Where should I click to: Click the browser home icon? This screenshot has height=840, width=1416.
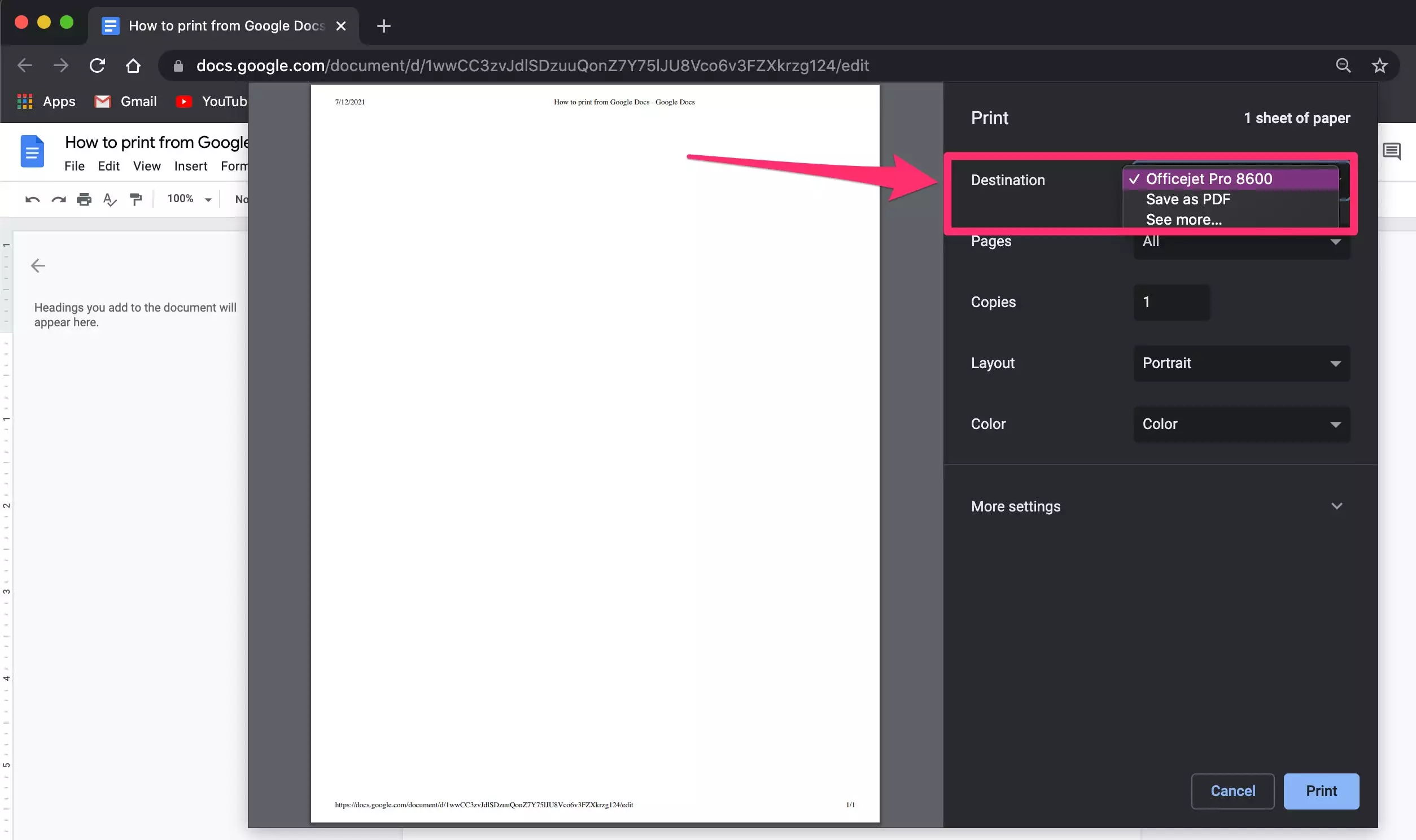pyautogui.click(x=133, y=65)
